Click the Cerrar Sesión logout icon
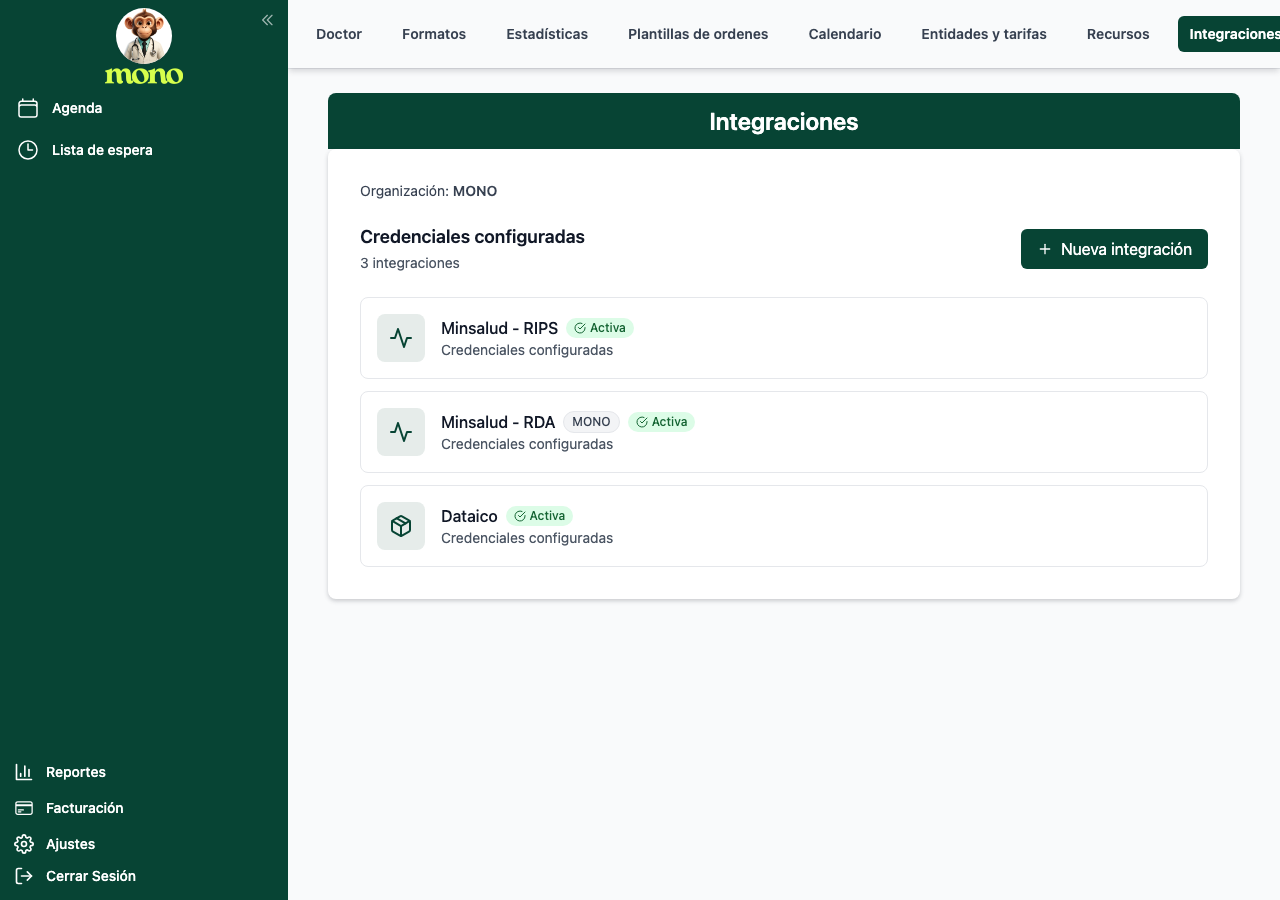Screen dimensions: 1280x900 pyautogui.click(x=24, y=876)
